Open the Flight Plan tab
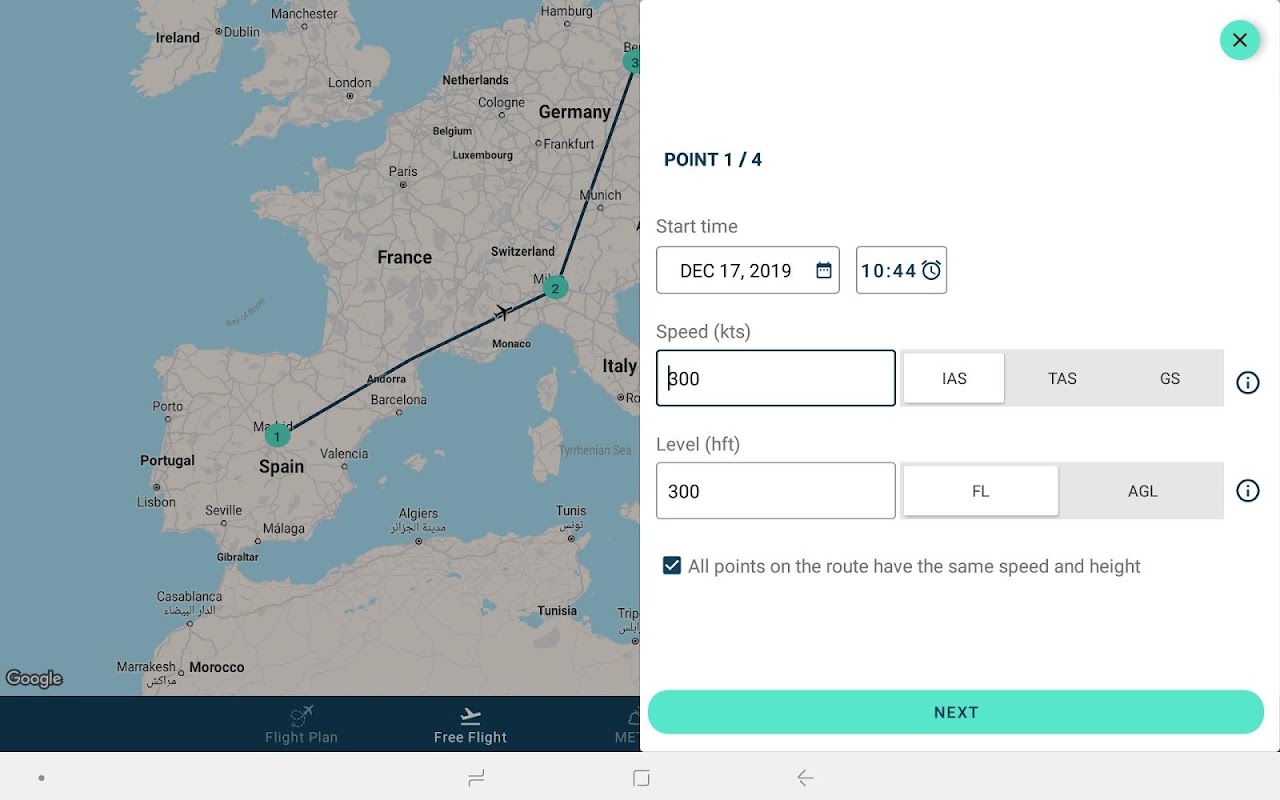Screen dimensions: 1280x800 click(x=301, y=725)
